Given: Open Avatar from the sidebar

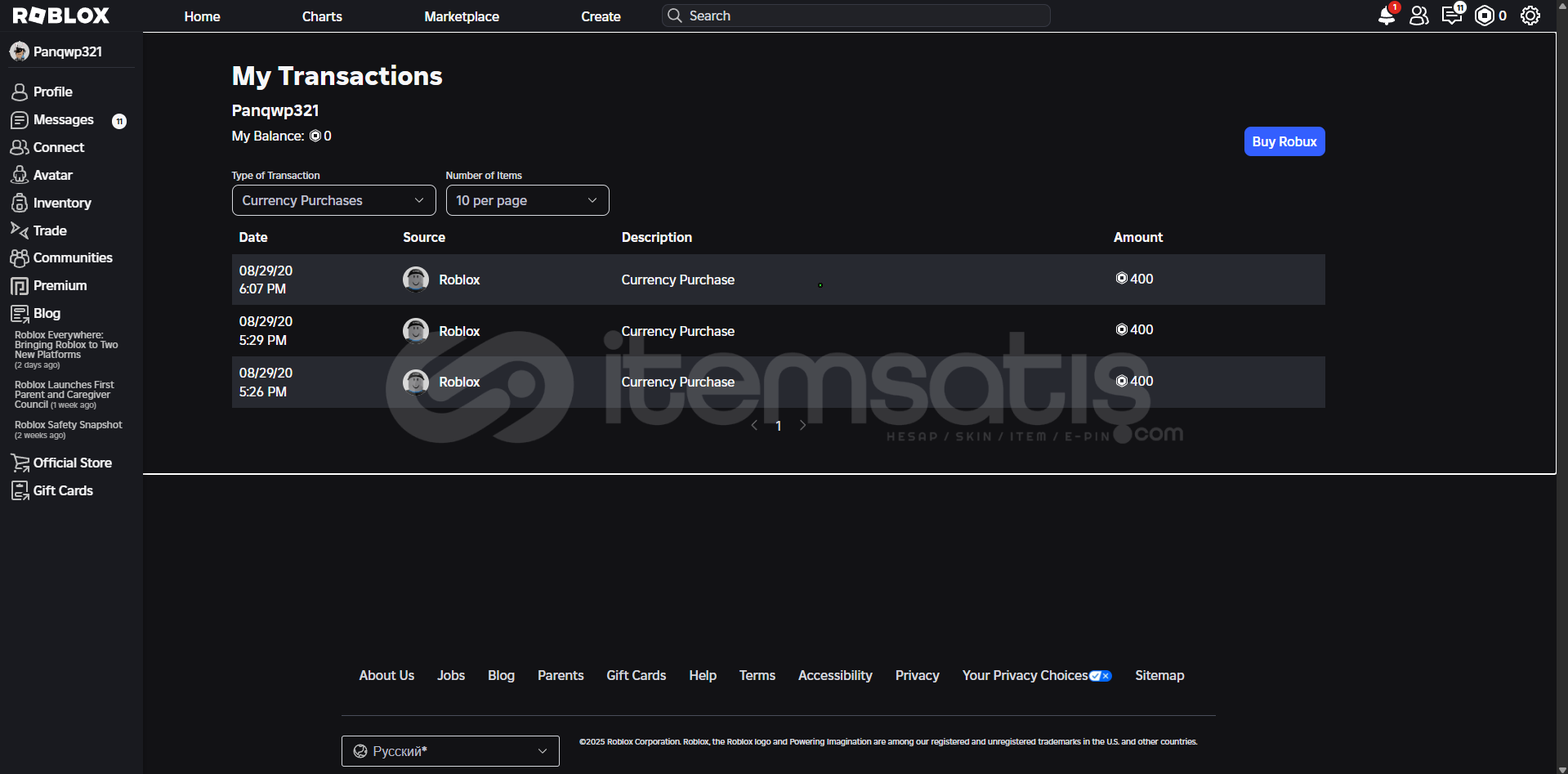Looking at the screenshot, I should [52, 175].
